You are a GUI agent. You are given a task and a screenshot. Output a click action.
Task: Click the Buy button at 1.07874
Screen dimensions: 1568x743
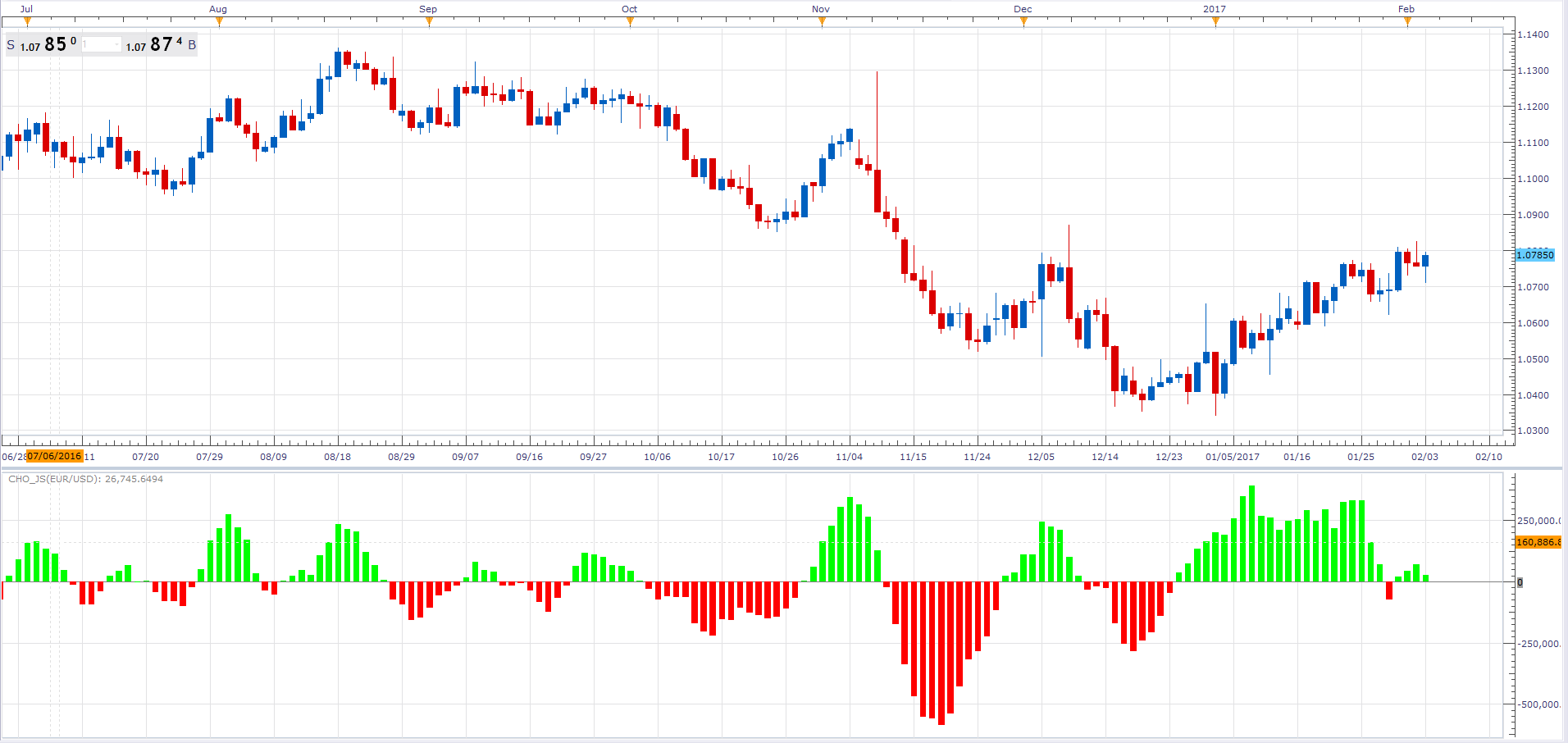click(161, 44)
